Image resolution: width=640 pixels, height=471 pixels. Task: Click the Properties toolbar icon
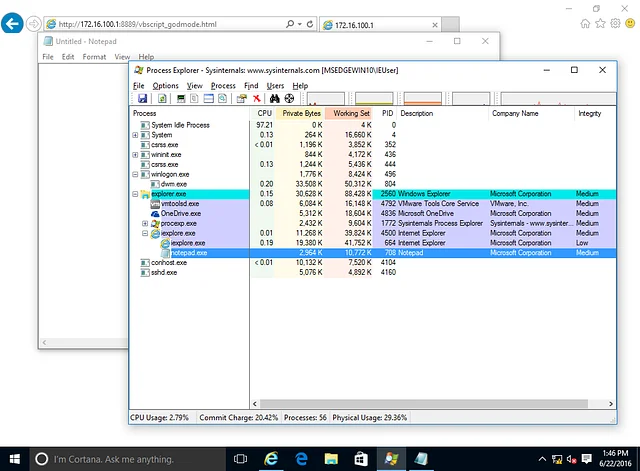[x=241, y=99]
